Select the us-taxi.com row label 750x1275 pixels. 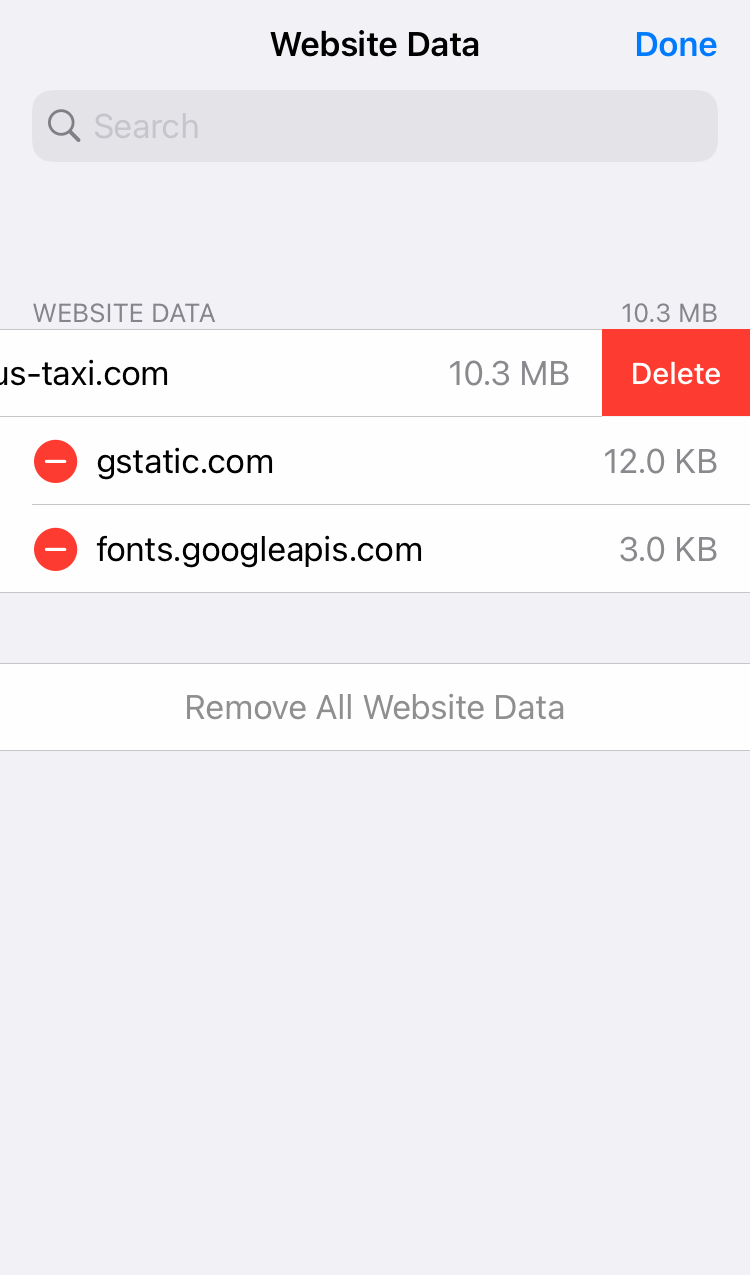point(84,373)
